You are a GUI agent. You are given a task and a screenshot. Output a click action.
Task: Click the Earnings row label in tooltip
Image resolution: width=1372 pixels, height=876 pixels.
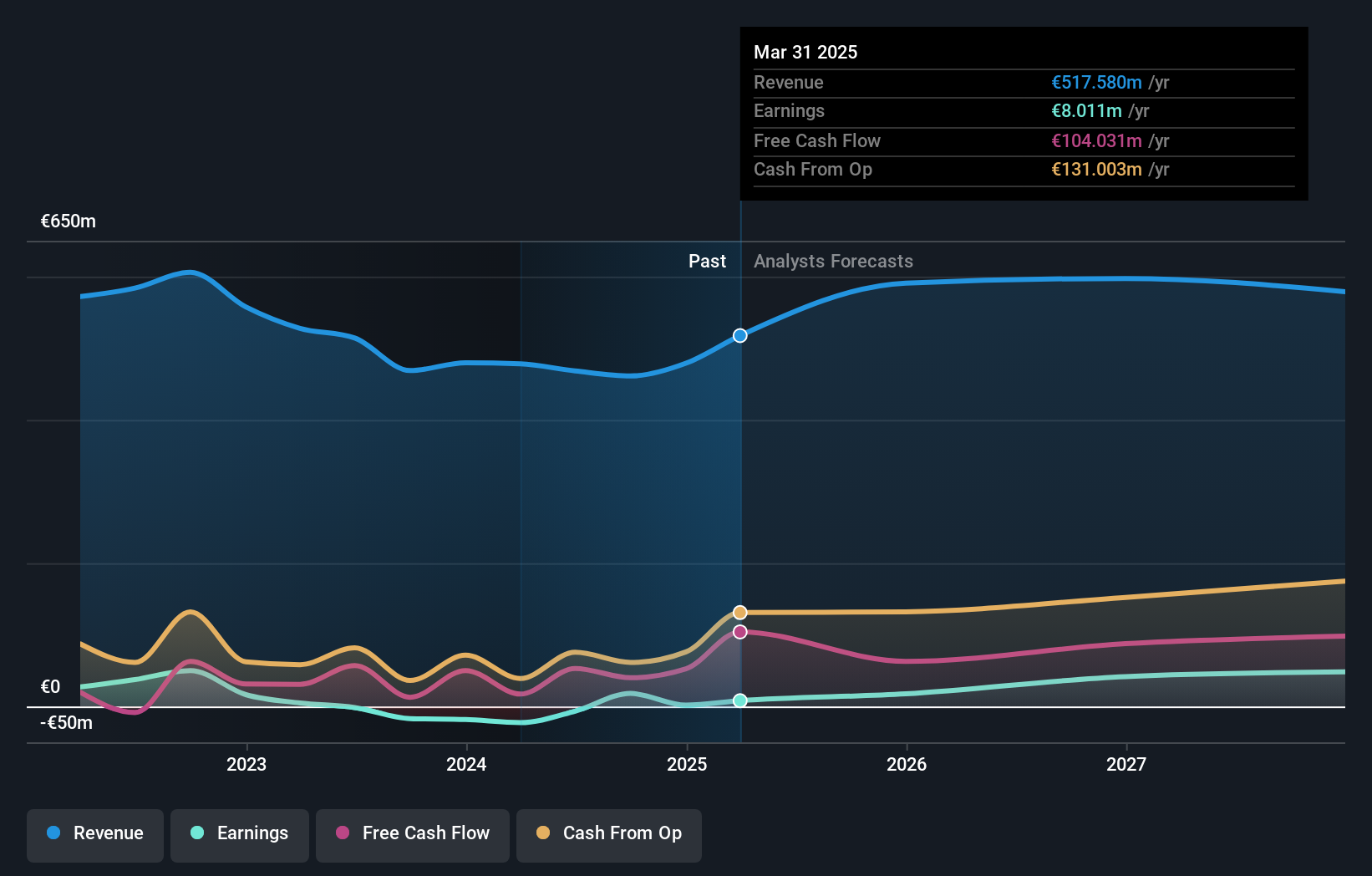click(x=789, y=110)
